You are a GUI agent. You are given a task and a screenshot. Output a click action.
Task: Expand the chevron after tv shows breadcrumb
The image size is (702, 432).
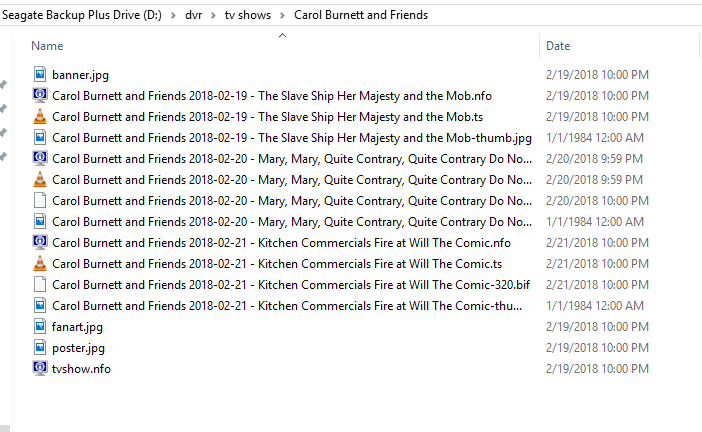click(282, 15)
